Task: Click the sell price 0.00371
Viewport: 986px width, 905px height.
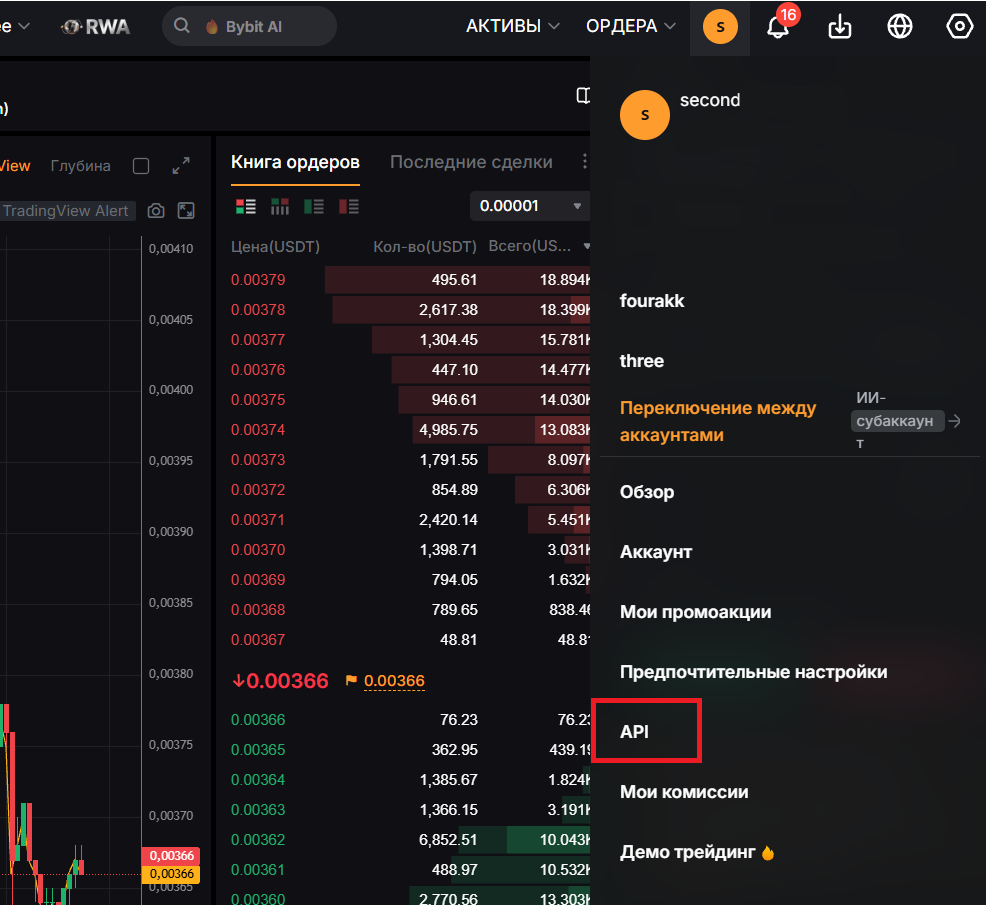Action: pos(258,520)
